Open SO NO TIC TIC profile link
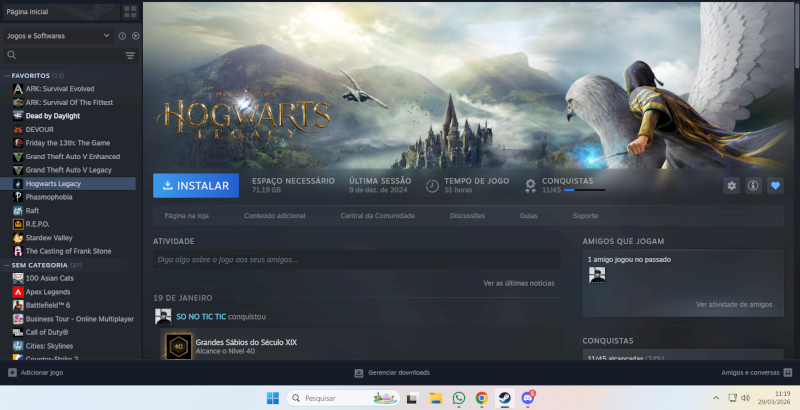The image size is (800, 410). tap(201, 317)
